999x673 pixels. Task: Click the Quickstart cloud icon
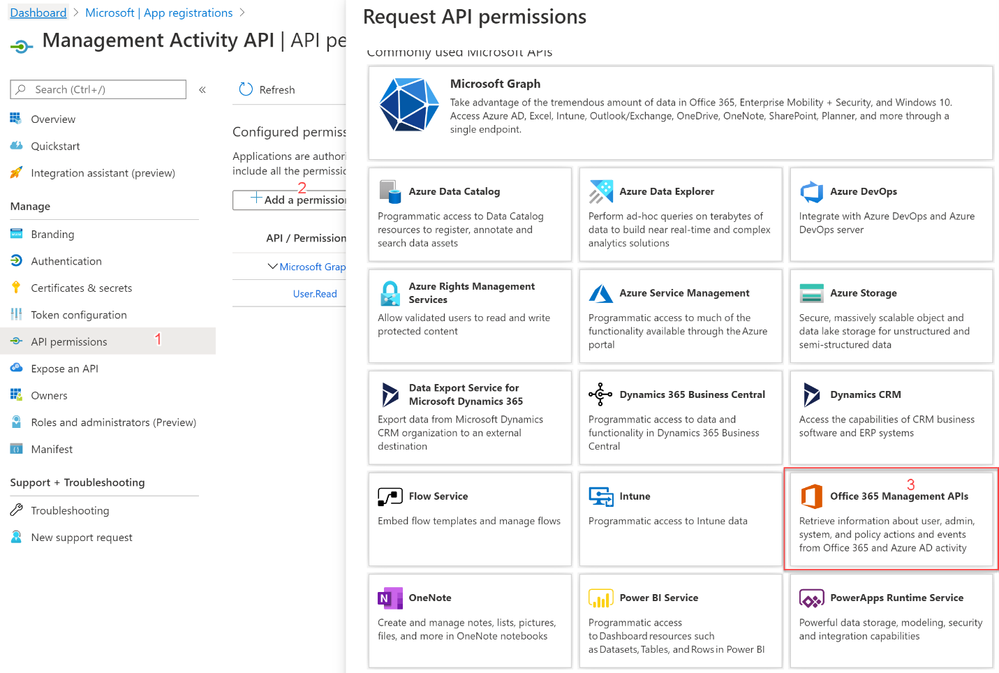[x=16, y=146]
